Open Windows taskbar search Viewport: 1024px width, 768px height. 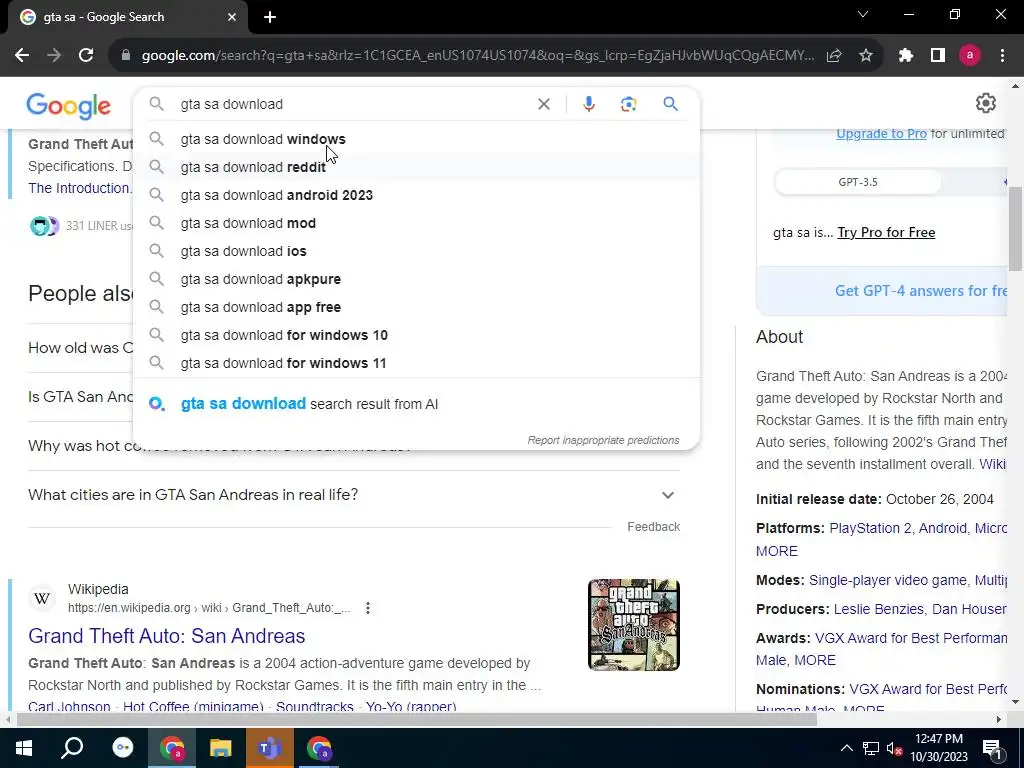coord(72,748)
